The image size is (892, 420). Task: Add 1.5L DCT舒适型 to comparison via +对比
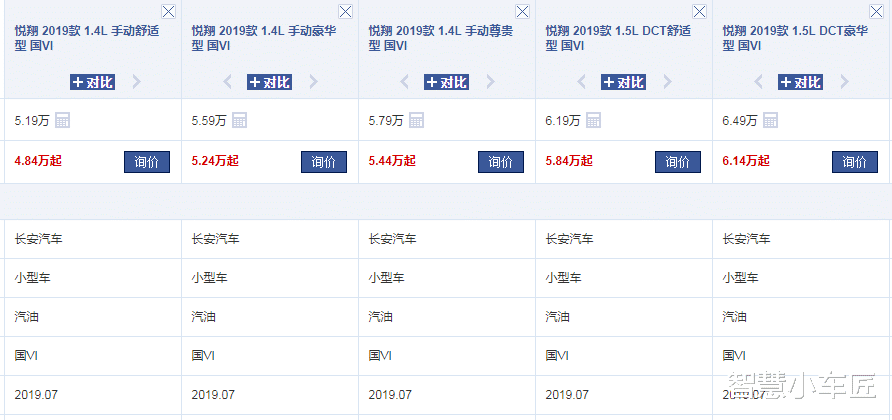tap(623, 82)
